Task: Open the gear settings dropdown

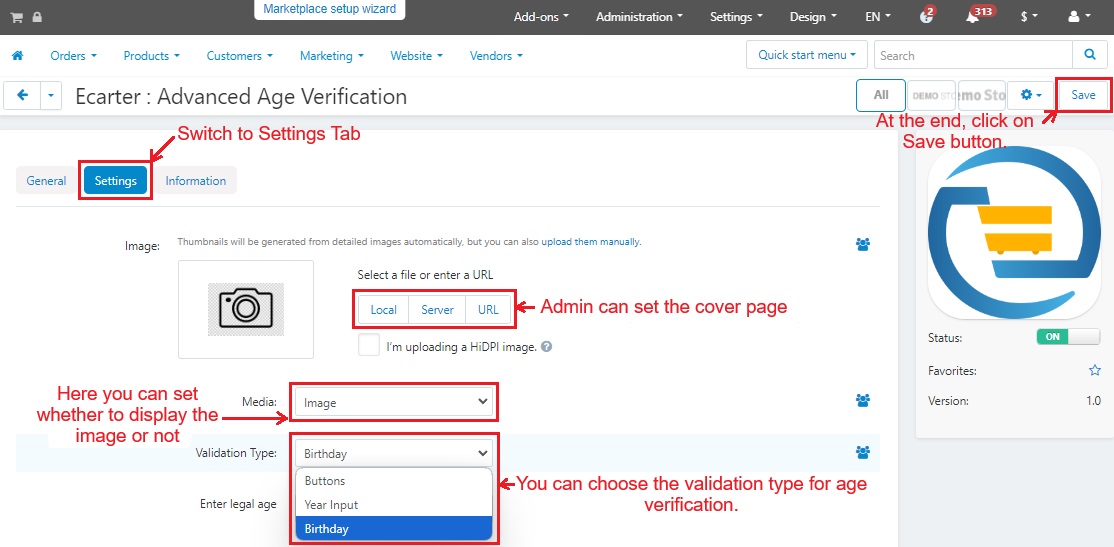Action: tap(1030, 95)
